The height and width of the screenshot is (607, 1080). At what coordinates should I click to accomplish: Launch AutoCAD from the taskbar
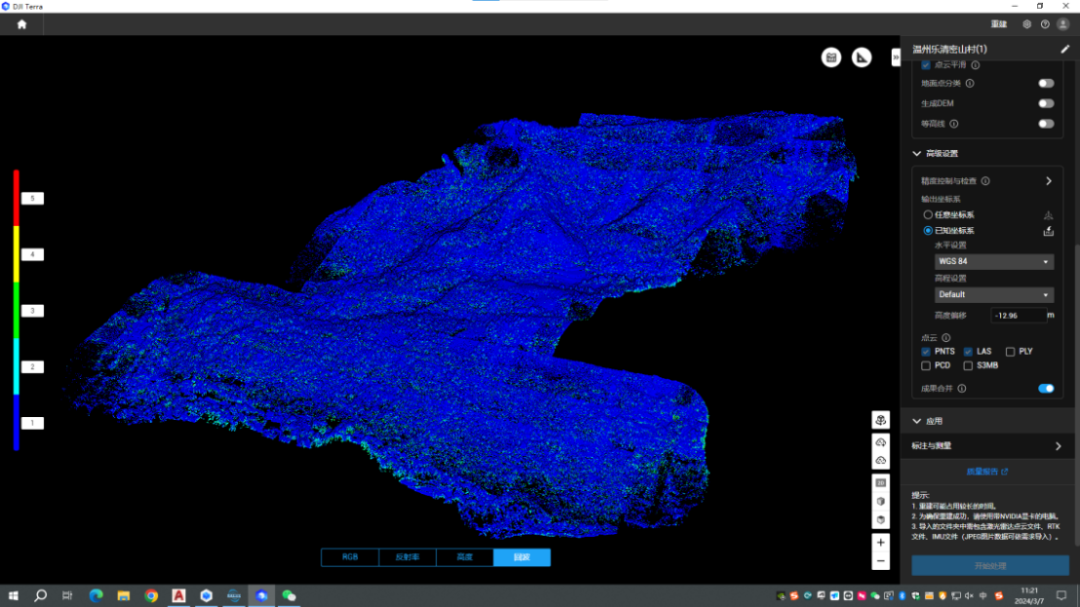coord(178,596)
